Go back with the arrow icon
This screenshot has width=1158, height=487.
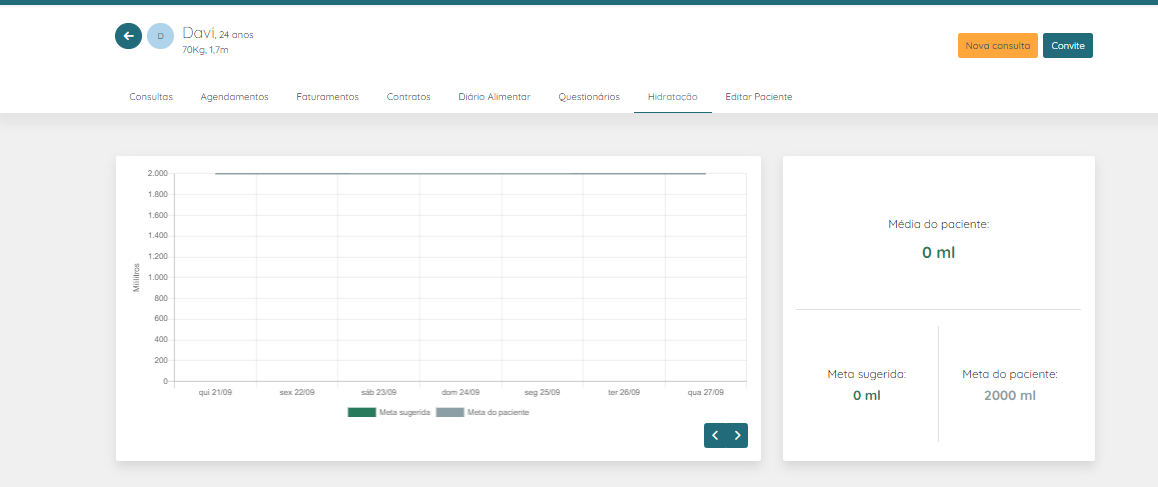[129, 35]
